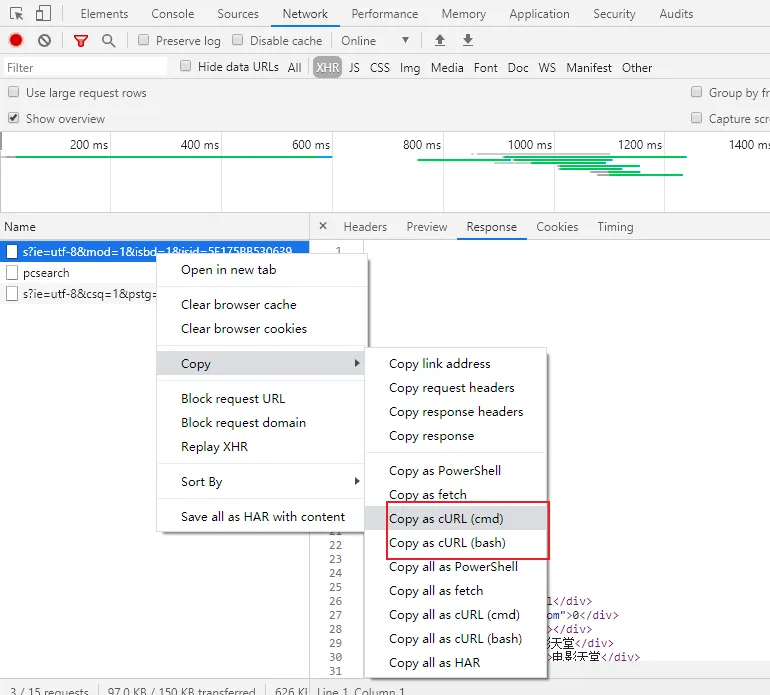770x695 pixels.
Task: Choose Copy all as HAR
Action: tap(456, 663)
